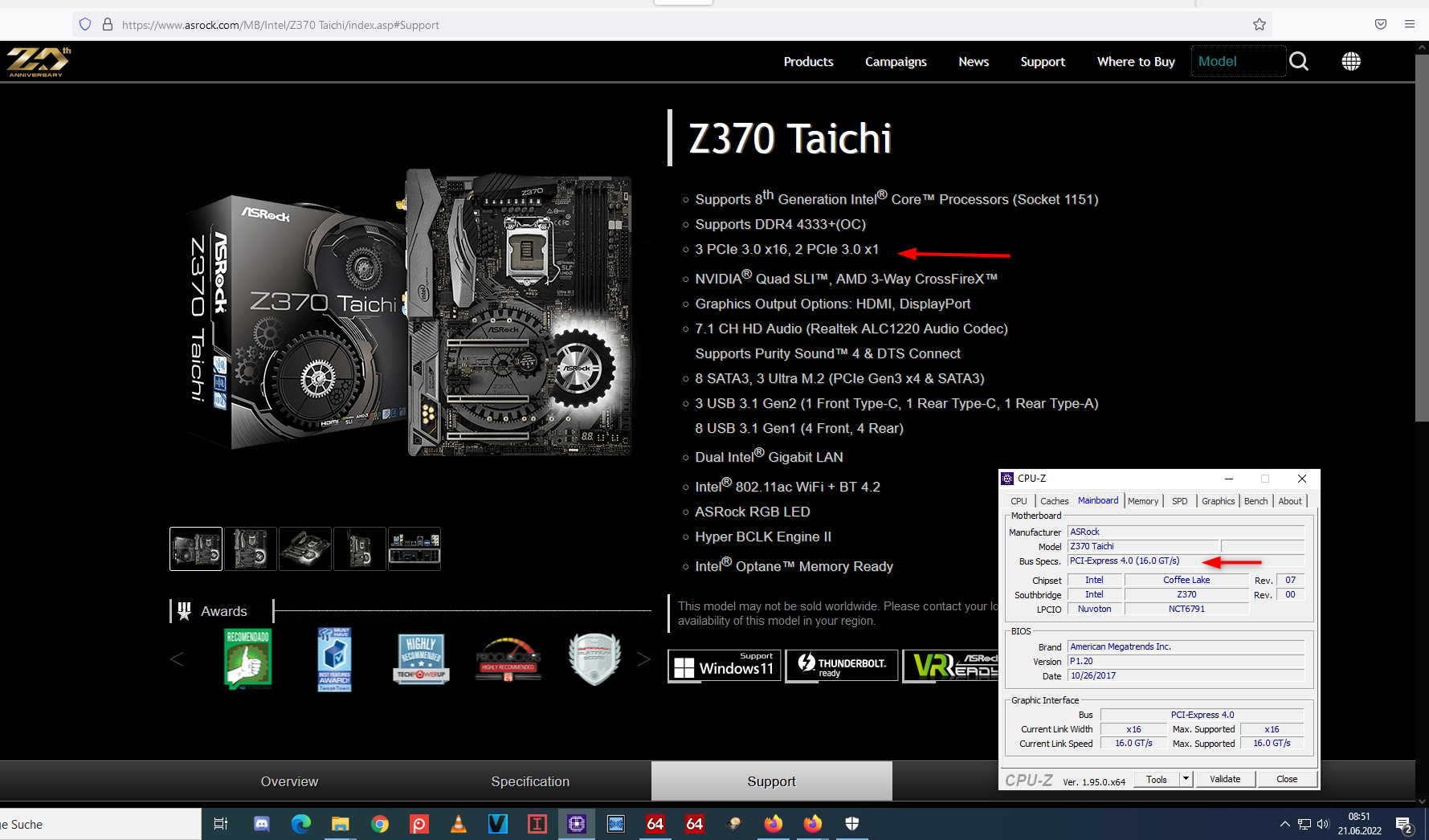Select the Mainboard tab in CPU-Z

[1097, 500]
